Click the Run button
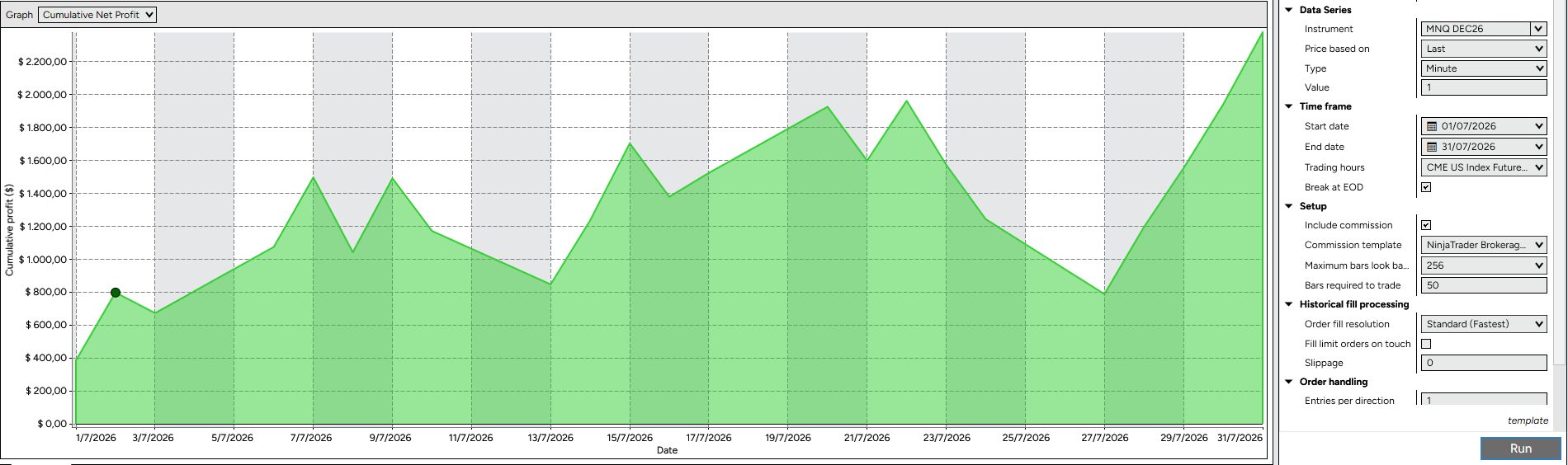Viewport: 1568px width, 465px height. [x=1520, y=449]
